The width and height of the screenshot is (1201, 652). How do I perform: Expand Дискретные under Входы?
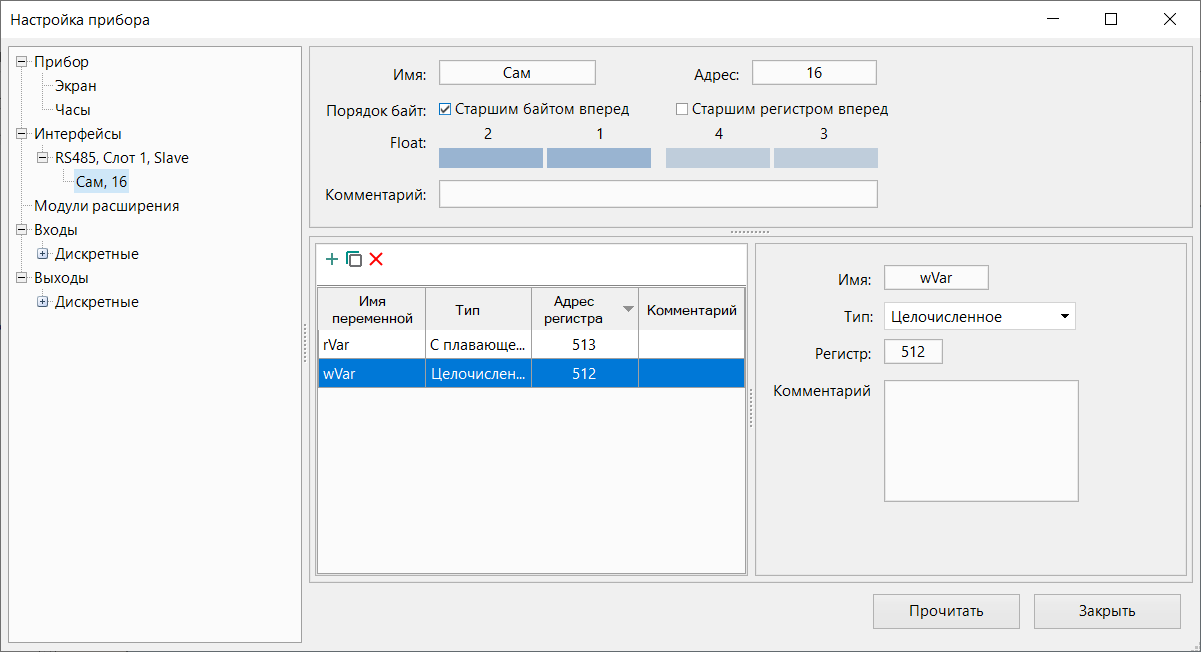coord(42,254)
